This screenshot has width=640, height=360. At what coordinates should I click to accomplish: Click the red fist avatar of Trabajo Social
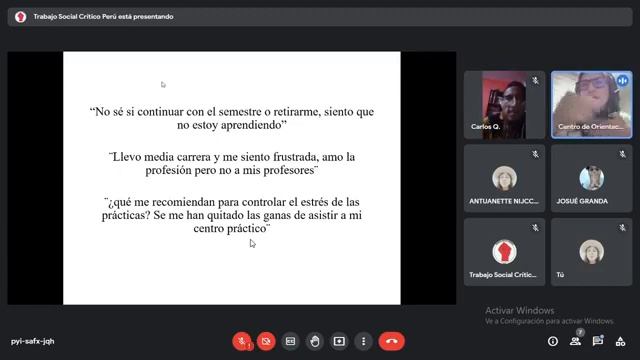504,251
